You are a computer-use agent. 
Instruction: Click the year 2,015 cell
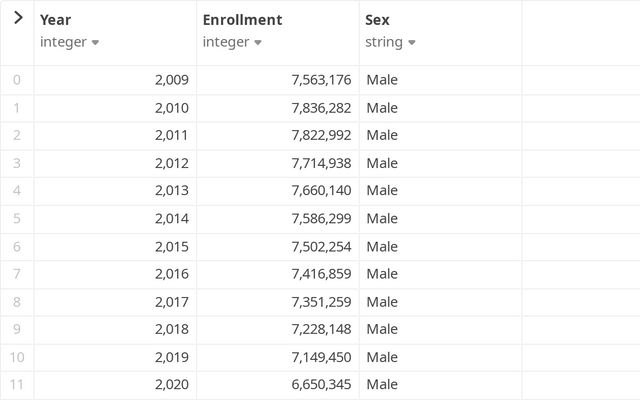(x=115, y=247)
